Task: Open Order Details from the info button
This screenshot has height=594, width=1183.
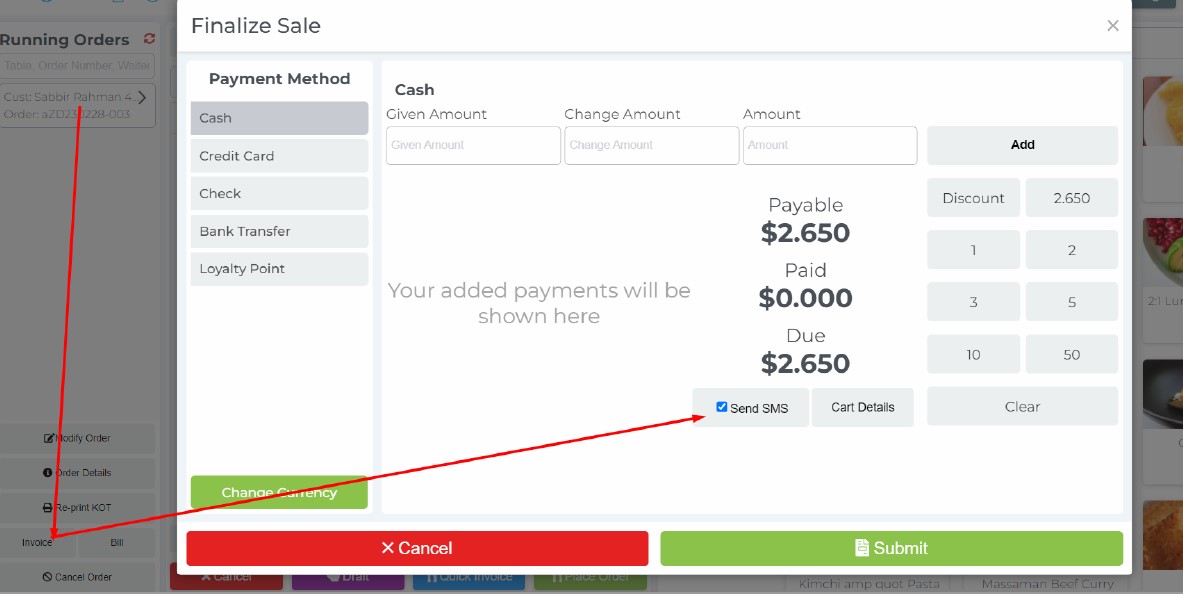Action: point(78,473)
